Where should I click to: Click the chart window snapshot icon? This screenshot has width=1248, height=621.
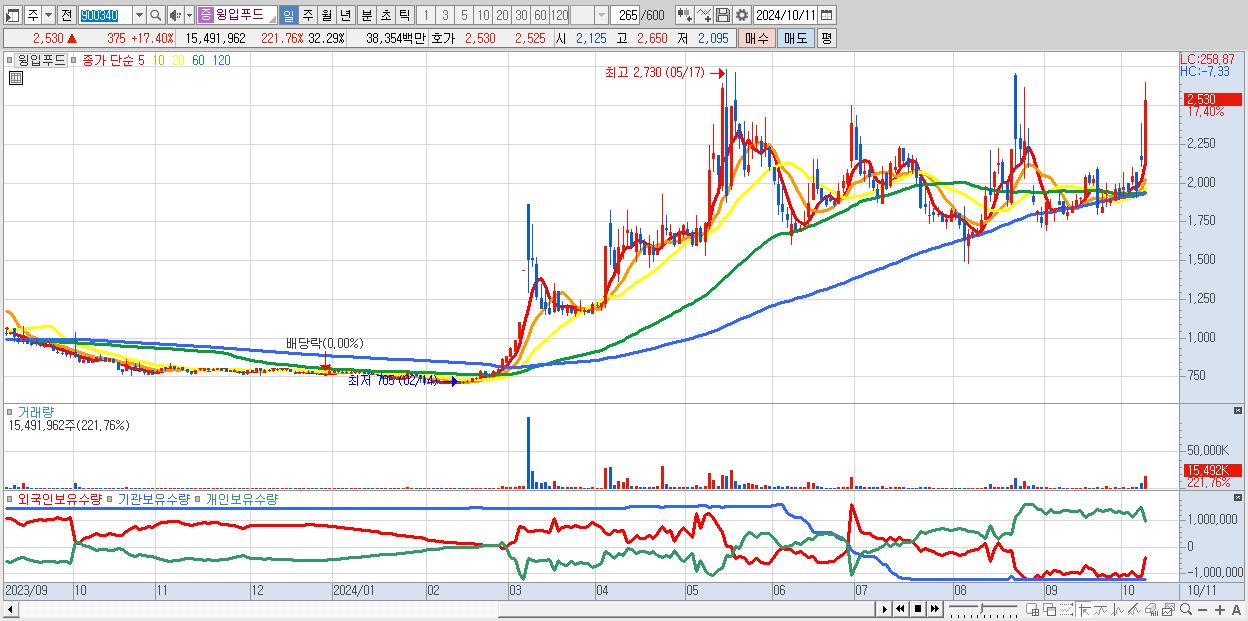coord(1168,610)
